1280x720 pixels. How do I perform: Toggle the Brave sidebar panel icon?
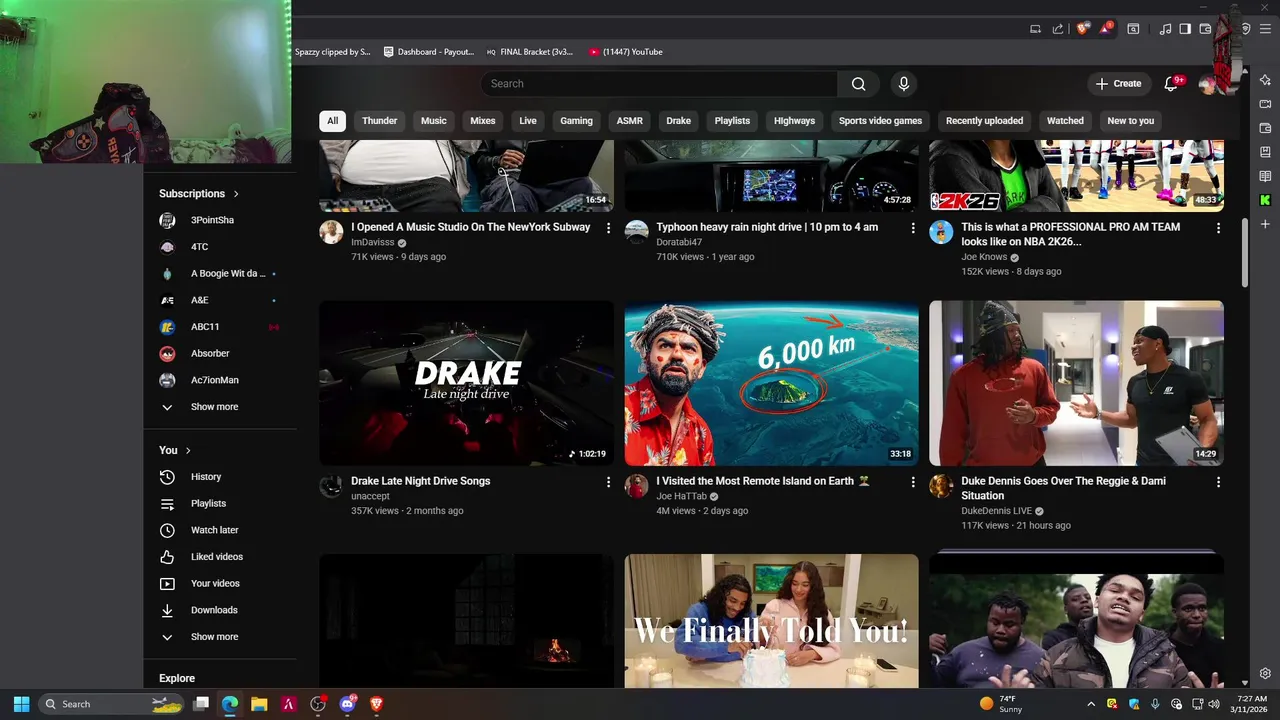[x=1185, y=29]
